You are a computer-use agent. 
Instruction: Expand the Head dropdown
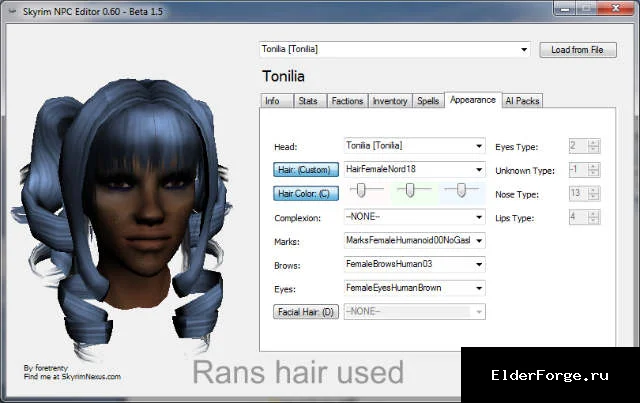479,146
